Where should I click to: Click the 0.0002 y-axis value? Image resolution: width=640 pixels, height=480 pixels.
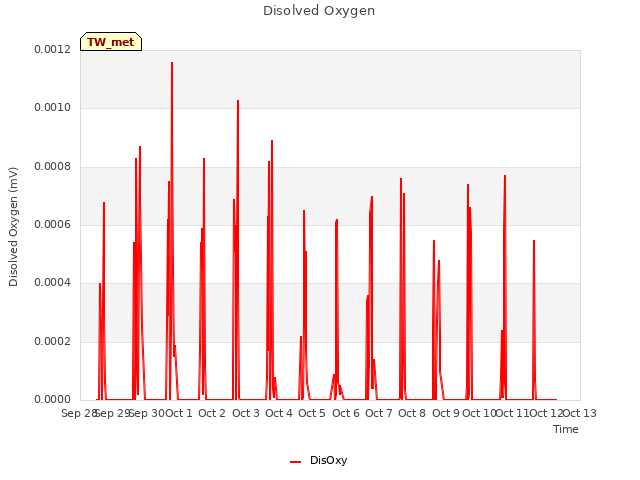[x=53, y=342]
